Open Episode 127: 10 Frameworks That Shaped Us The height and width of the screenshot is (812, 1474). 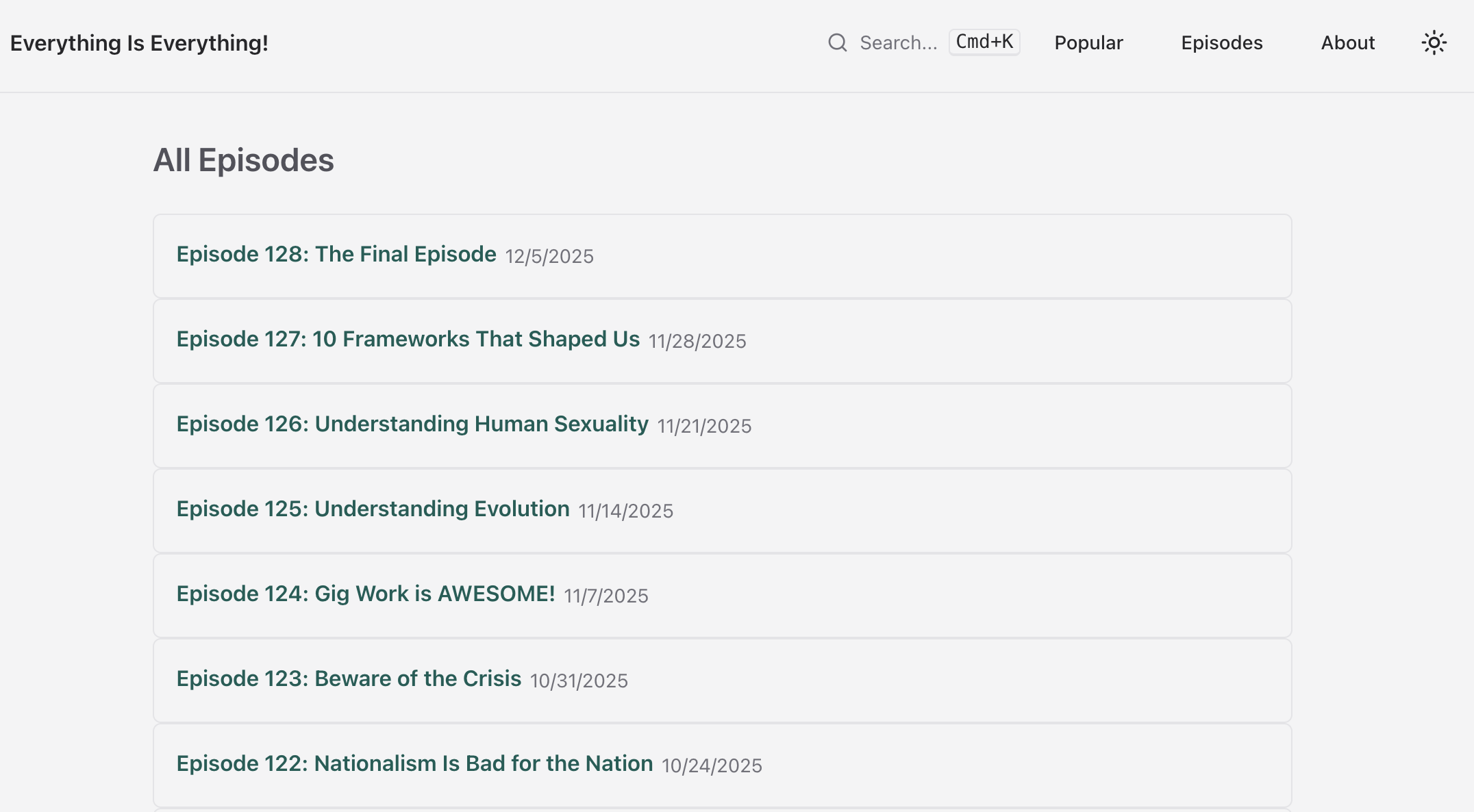(408, 339)
